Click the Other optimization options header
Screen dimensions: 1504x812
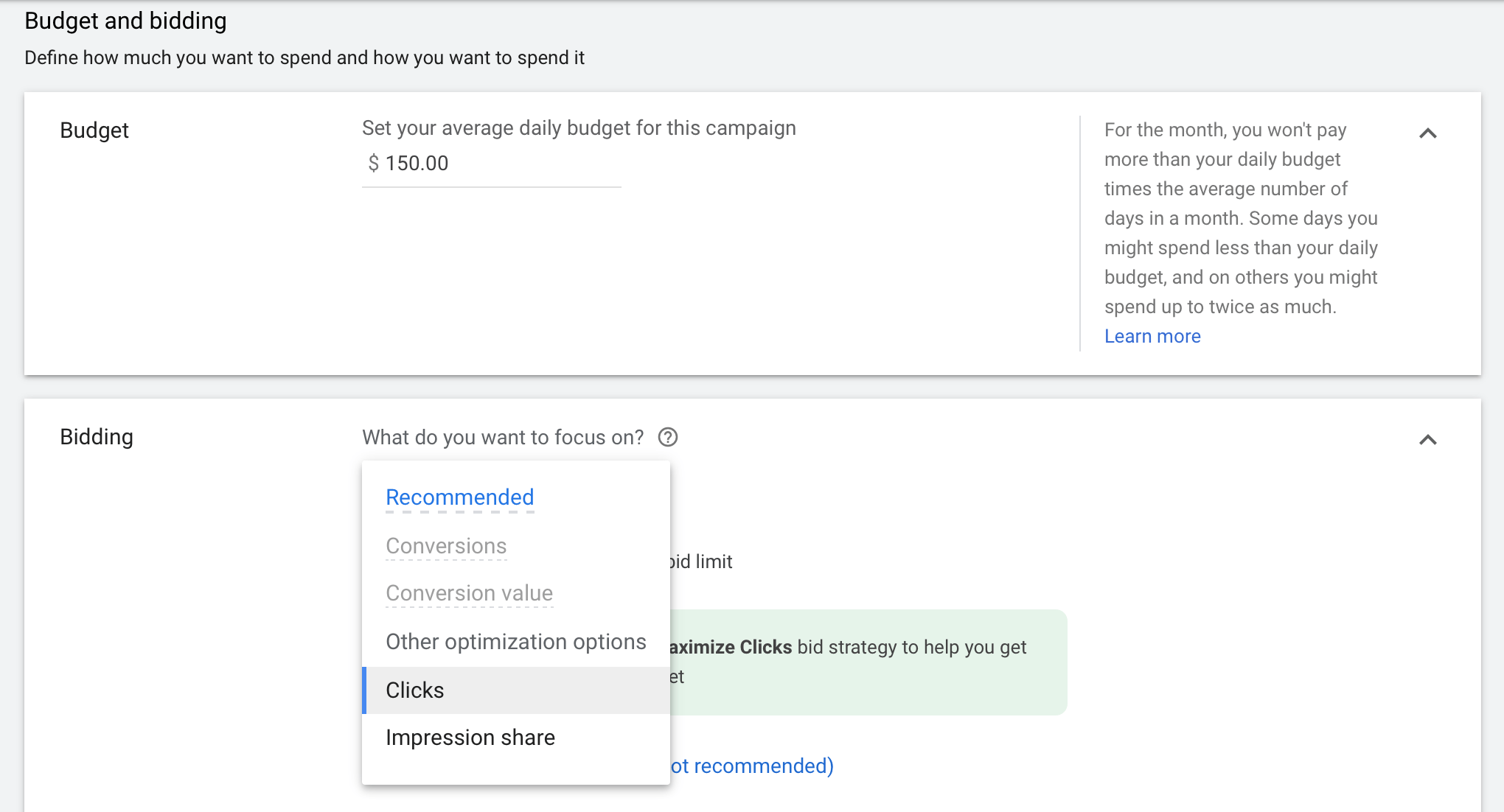(x=515, y=642)
